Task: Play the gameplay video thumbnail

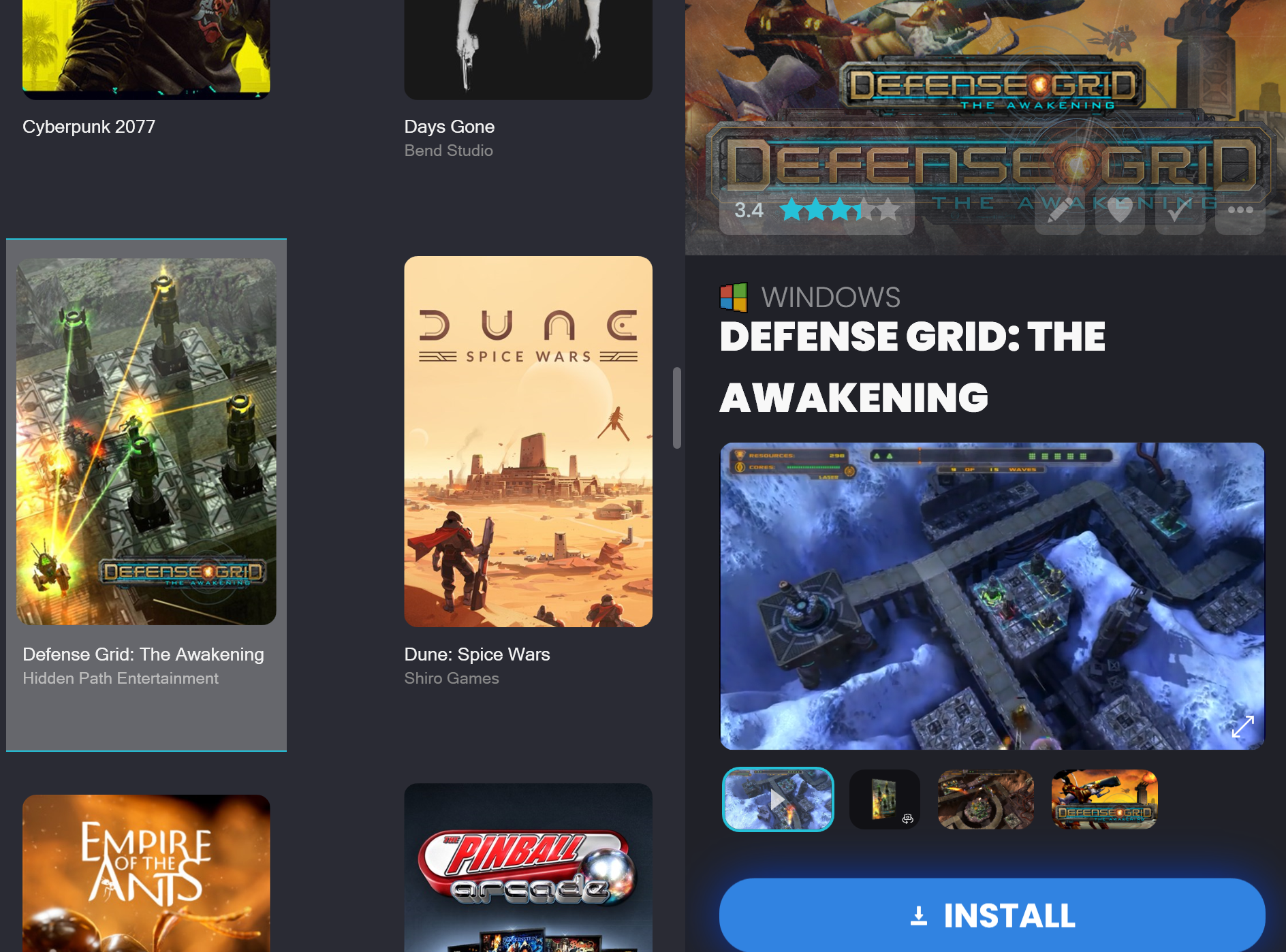Action: pyautogui.click(x=778, y=799)
